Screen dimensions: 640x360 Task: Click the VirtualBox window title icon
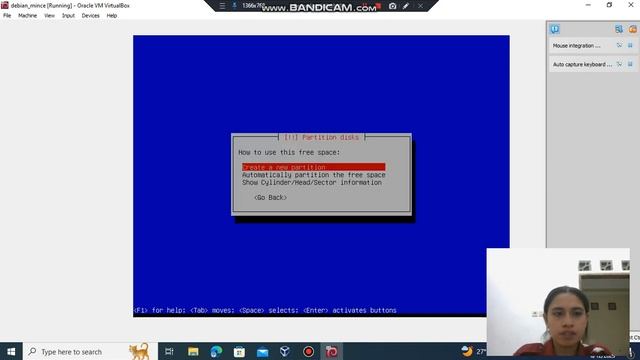tap(5, 5)
